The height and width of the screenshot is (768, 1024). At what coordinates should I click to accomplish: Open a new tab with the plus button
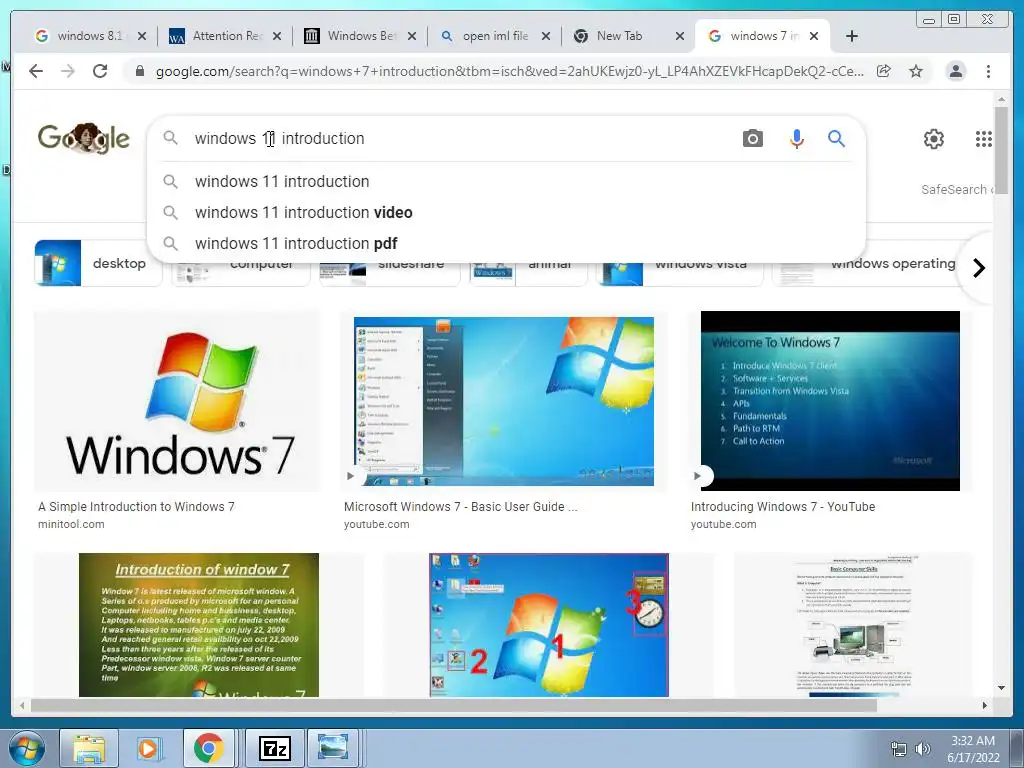pyautogui.click(x=852, y=36)
